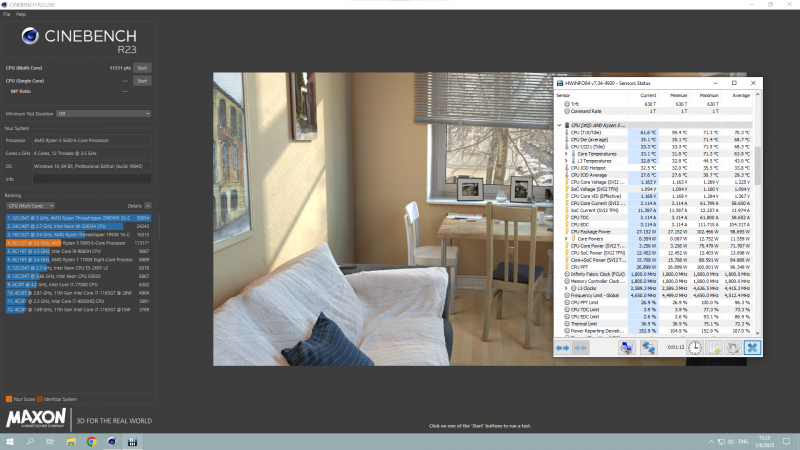The image size is (800, 450).
Task: Select the Intel Core i7-4850HQ ranking row
Action: 78,301
